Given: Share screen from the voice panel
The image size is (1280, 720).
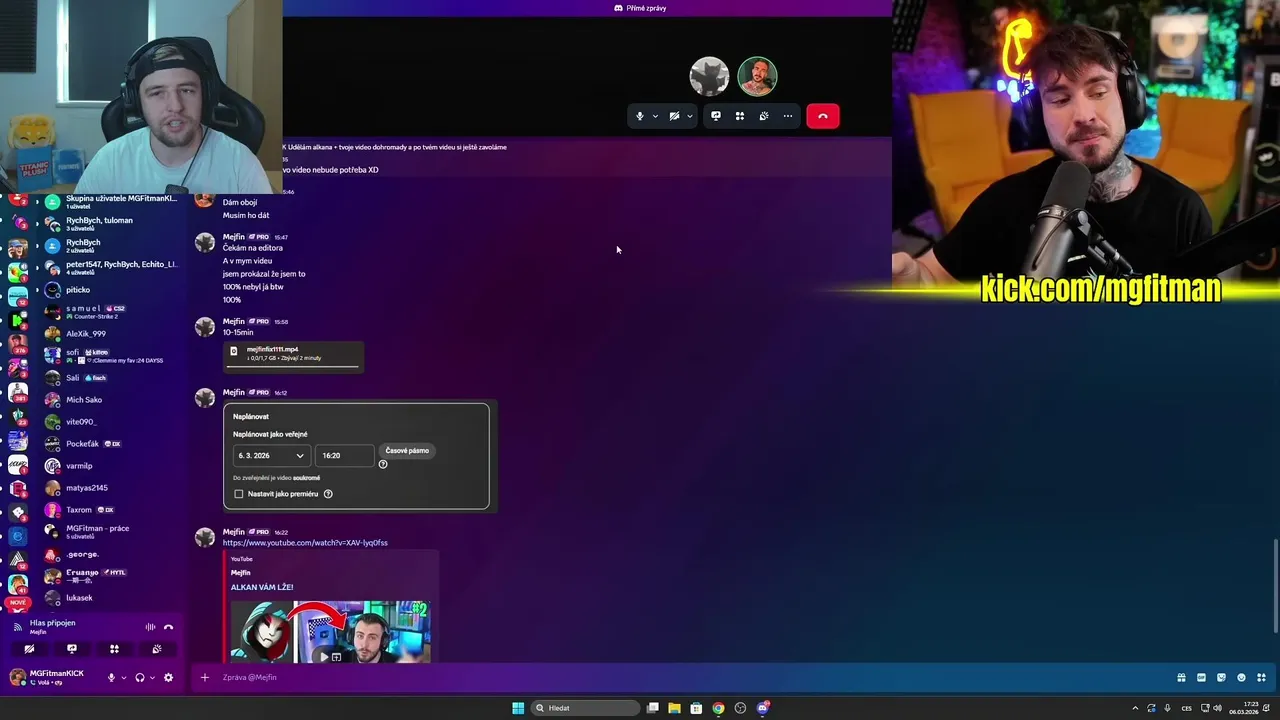Looking at the screenshot, I should pos(72,649).
